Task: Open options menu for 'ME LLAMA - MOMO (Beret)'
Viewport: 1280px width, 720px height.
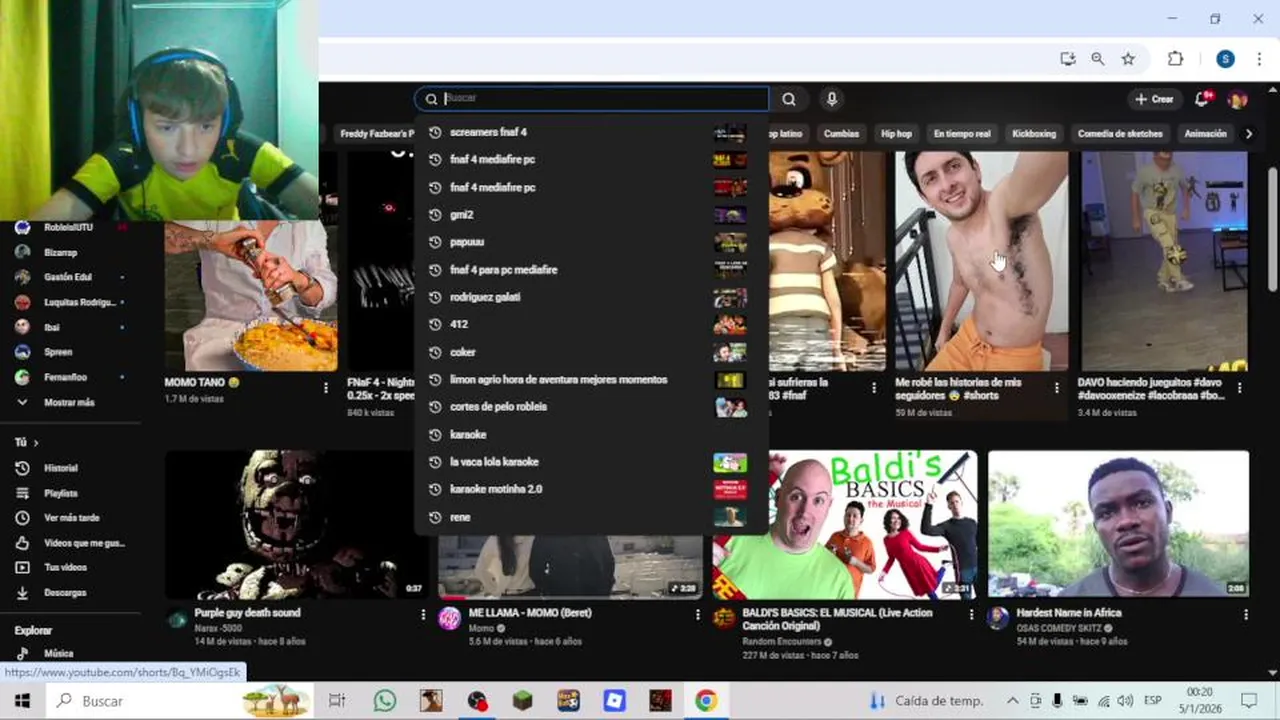Action: [697, 615]
